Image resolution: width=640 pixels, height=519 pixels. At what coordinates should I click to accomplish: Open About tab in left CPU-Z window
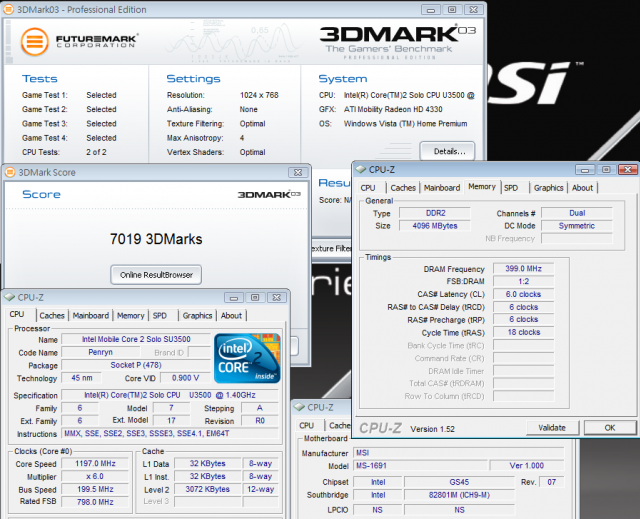231,315
